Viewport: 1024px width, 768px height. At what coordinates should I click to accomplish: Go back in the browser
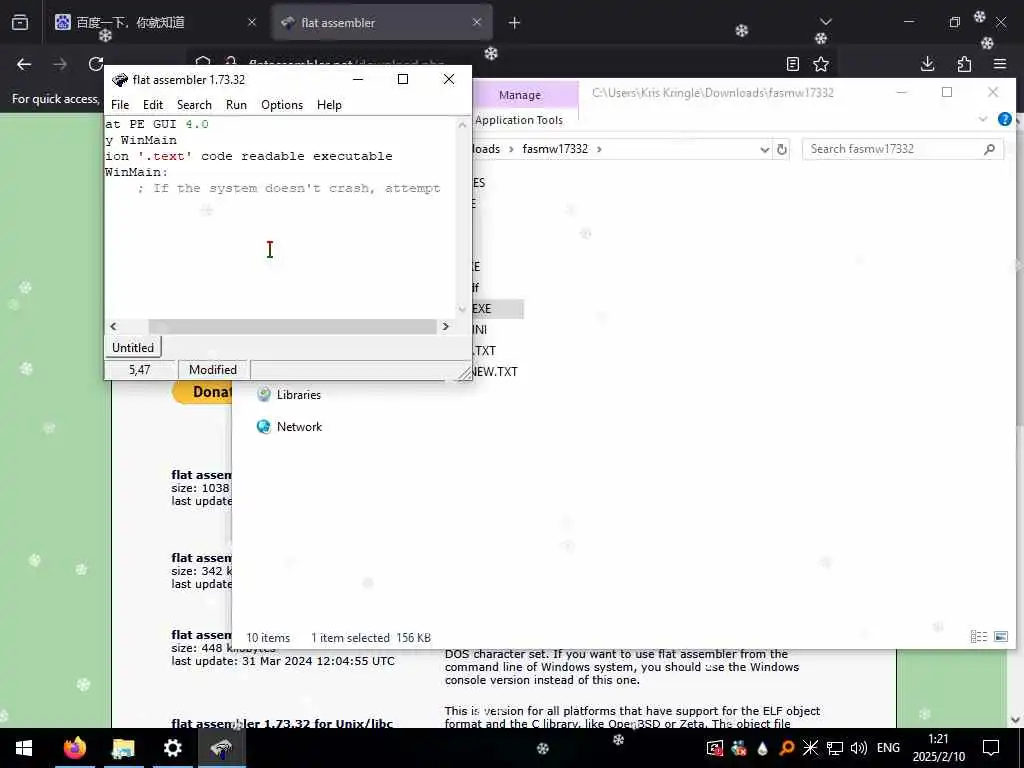coord(24,64)
